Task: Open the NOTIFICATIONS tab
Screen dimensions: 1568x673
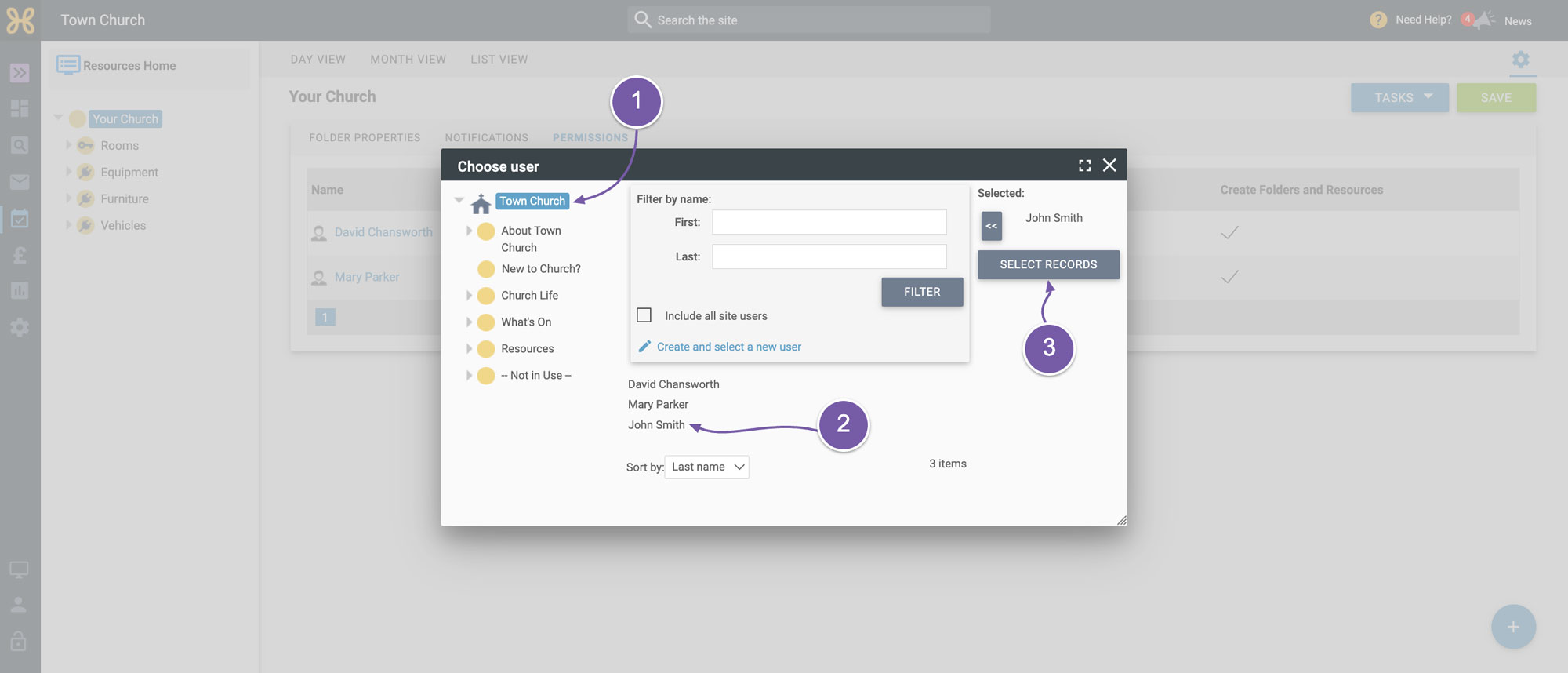Action: click(486, 137)
